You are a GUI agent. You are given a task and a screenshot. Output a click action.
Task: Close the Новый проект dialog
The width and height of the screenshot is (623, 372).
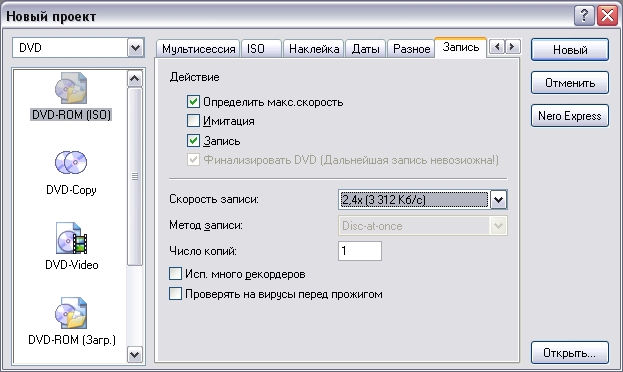point(608,16)
